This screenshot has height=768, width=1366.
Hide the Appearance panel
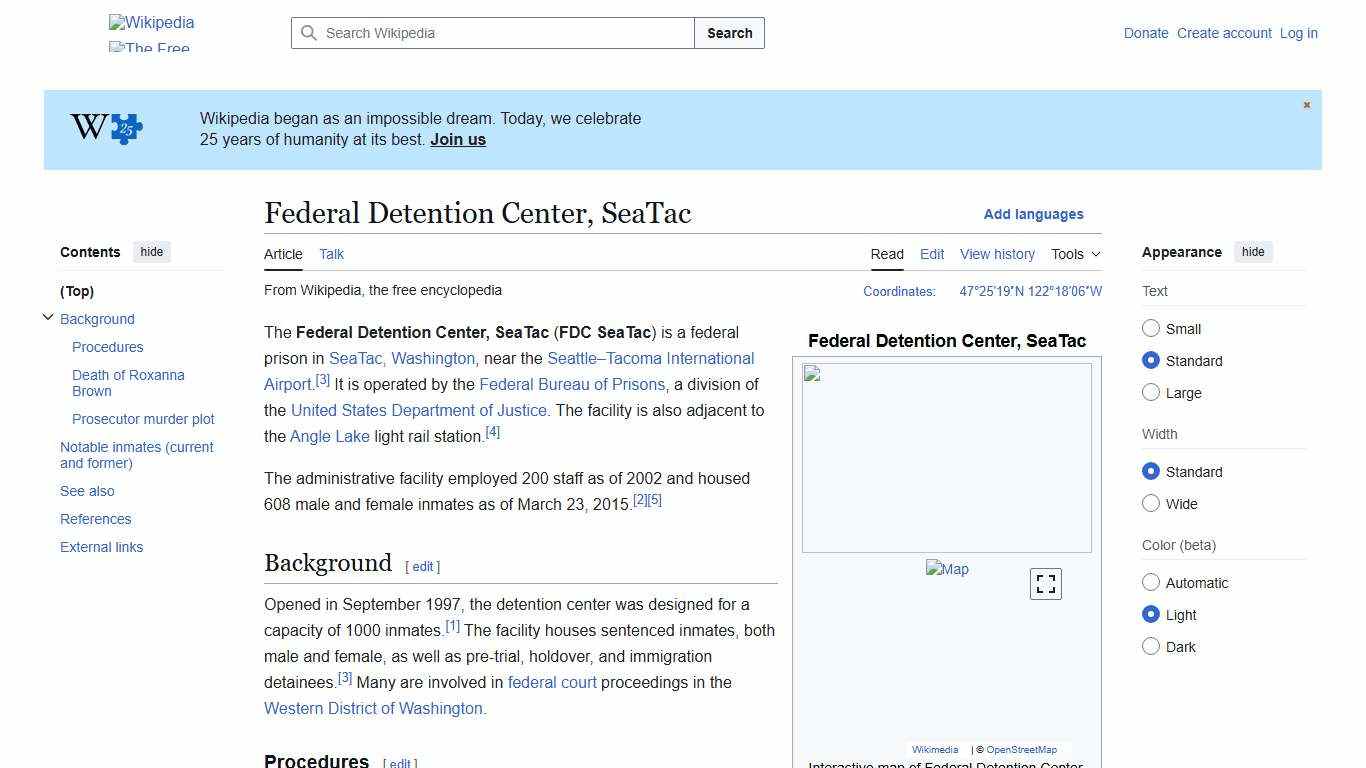click(1253, 251)
